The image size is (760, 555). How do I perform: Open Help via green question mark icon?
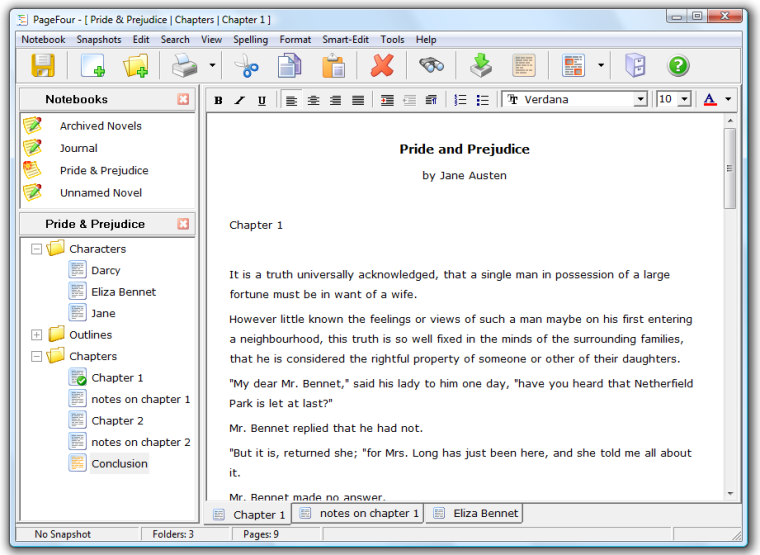[x=679, y=66]
